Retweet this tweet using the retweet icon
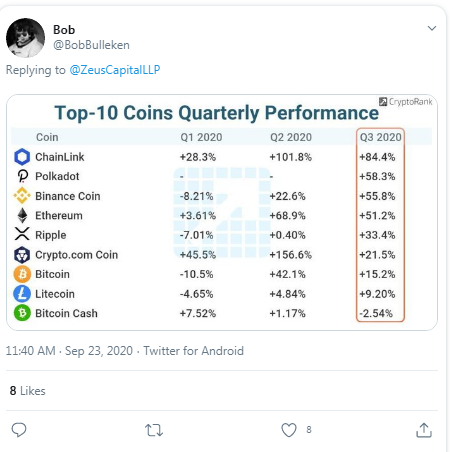This screenshot has height=452, width=455. pyautogui.click(x=154, y=430)
